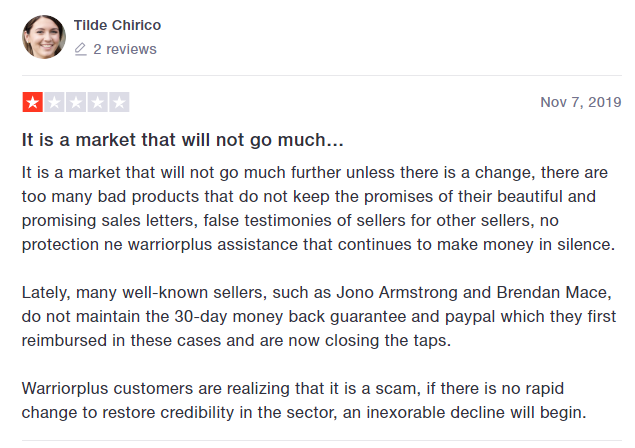Click the name 'Brendan Mace' in the review
The image size is (635, 448).
552,292
